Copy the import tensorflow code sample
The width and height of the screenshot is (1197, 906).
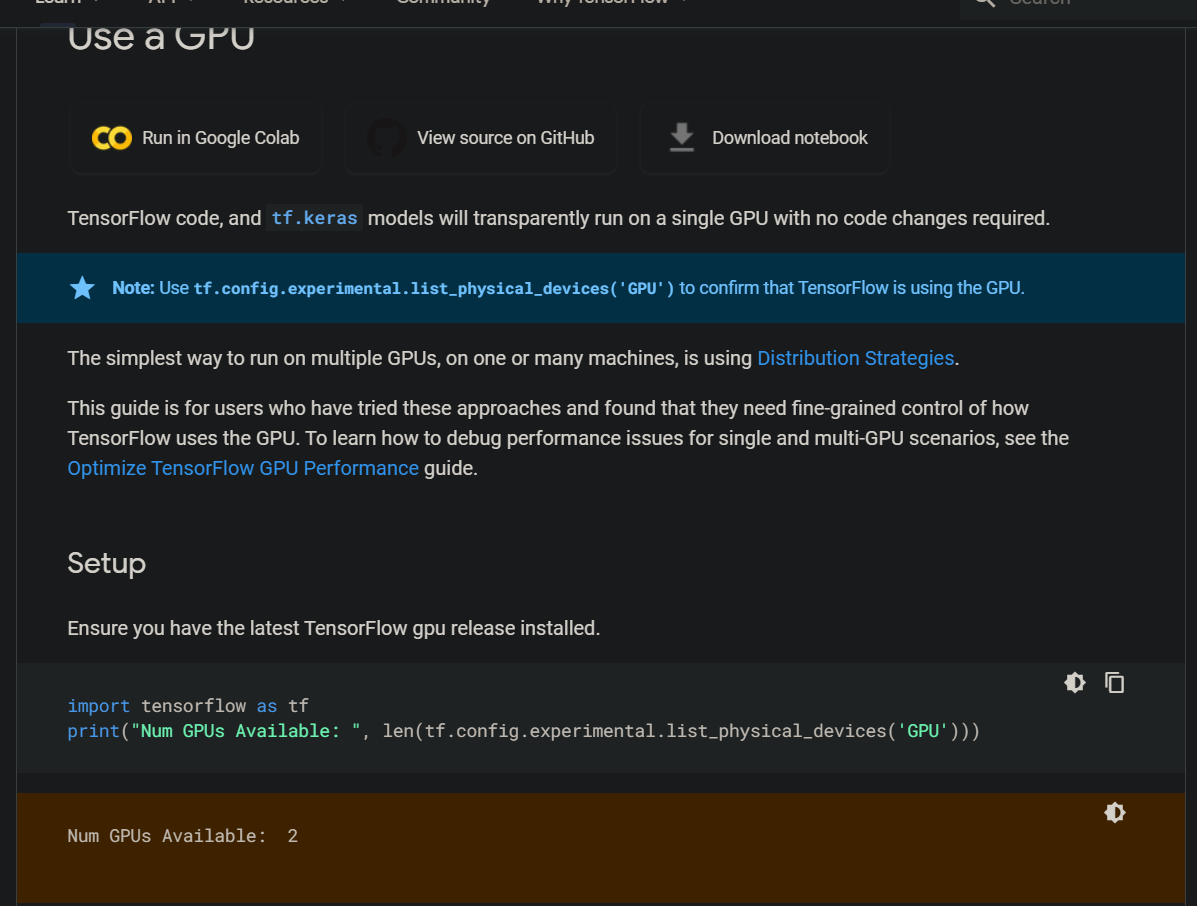point(1115,682)
